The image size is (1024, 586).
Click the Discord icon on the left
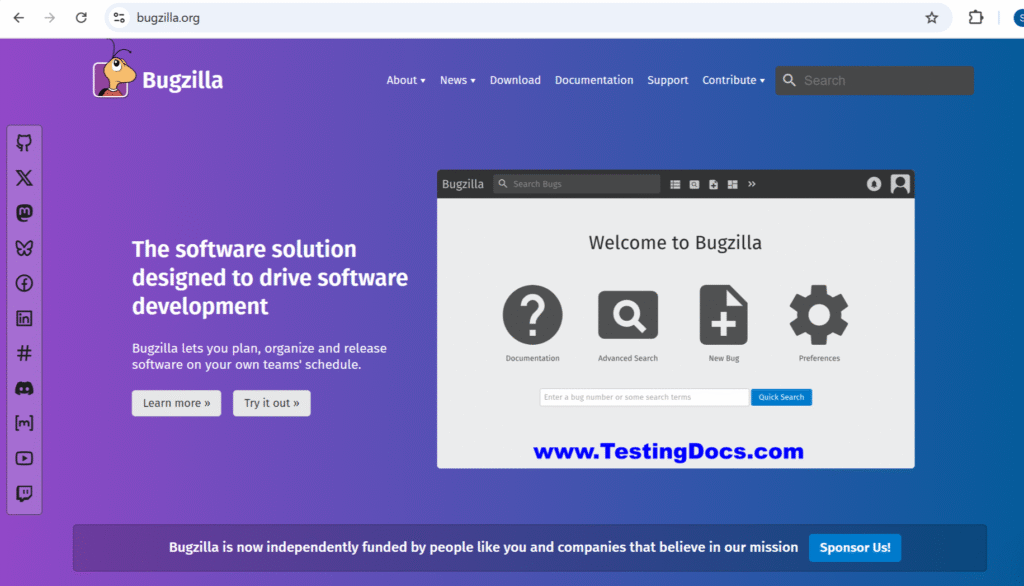click(x=24, y=388)
